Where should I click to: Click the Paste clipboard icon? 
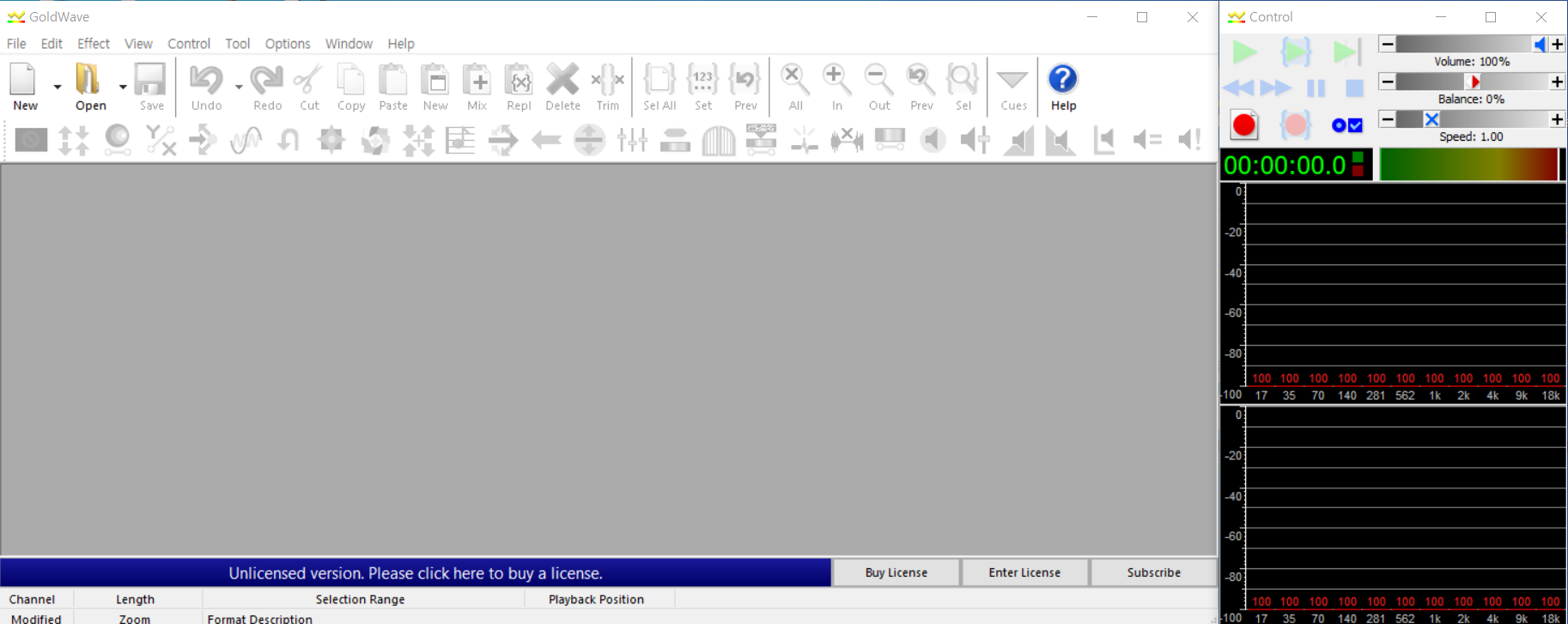click(x=393, y=86)
